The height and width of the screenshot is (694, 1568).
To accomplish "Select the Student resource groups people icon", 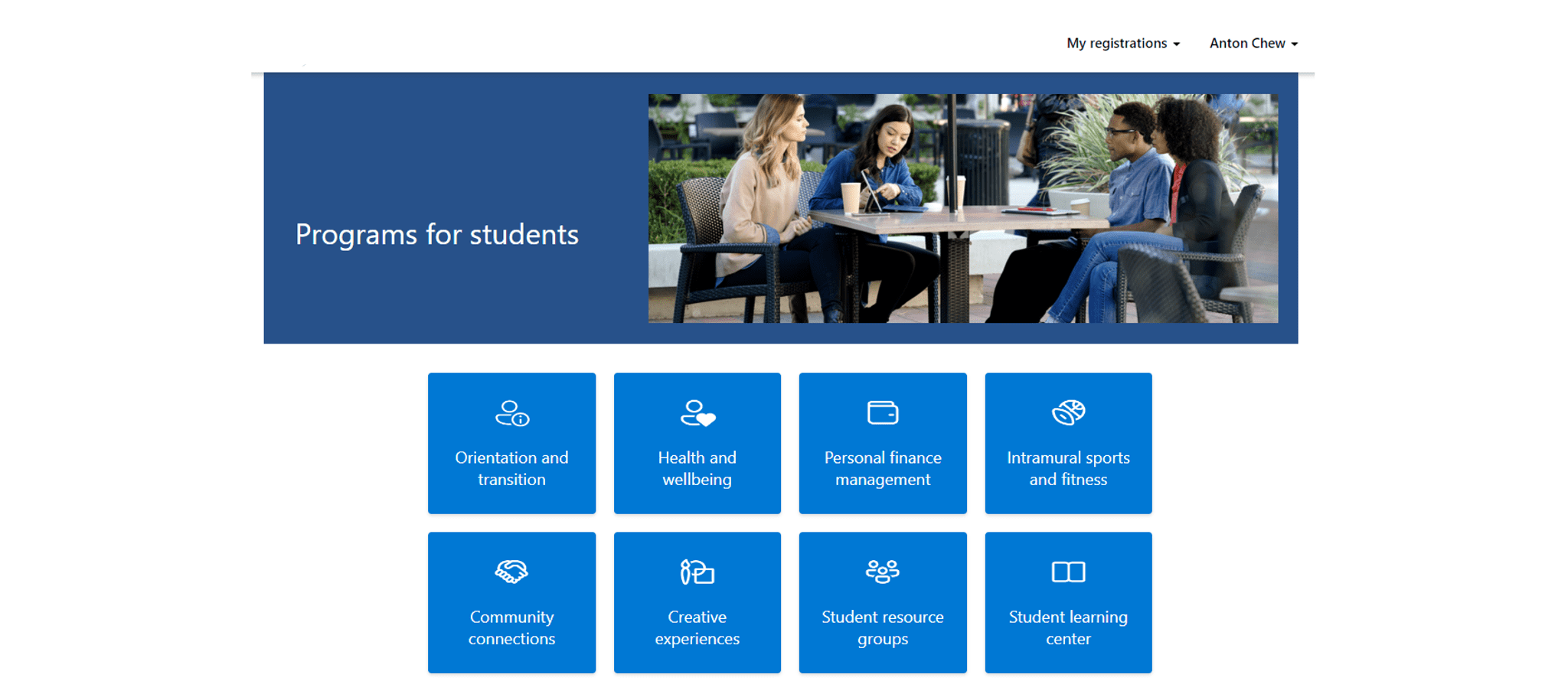I will [882, 572].
